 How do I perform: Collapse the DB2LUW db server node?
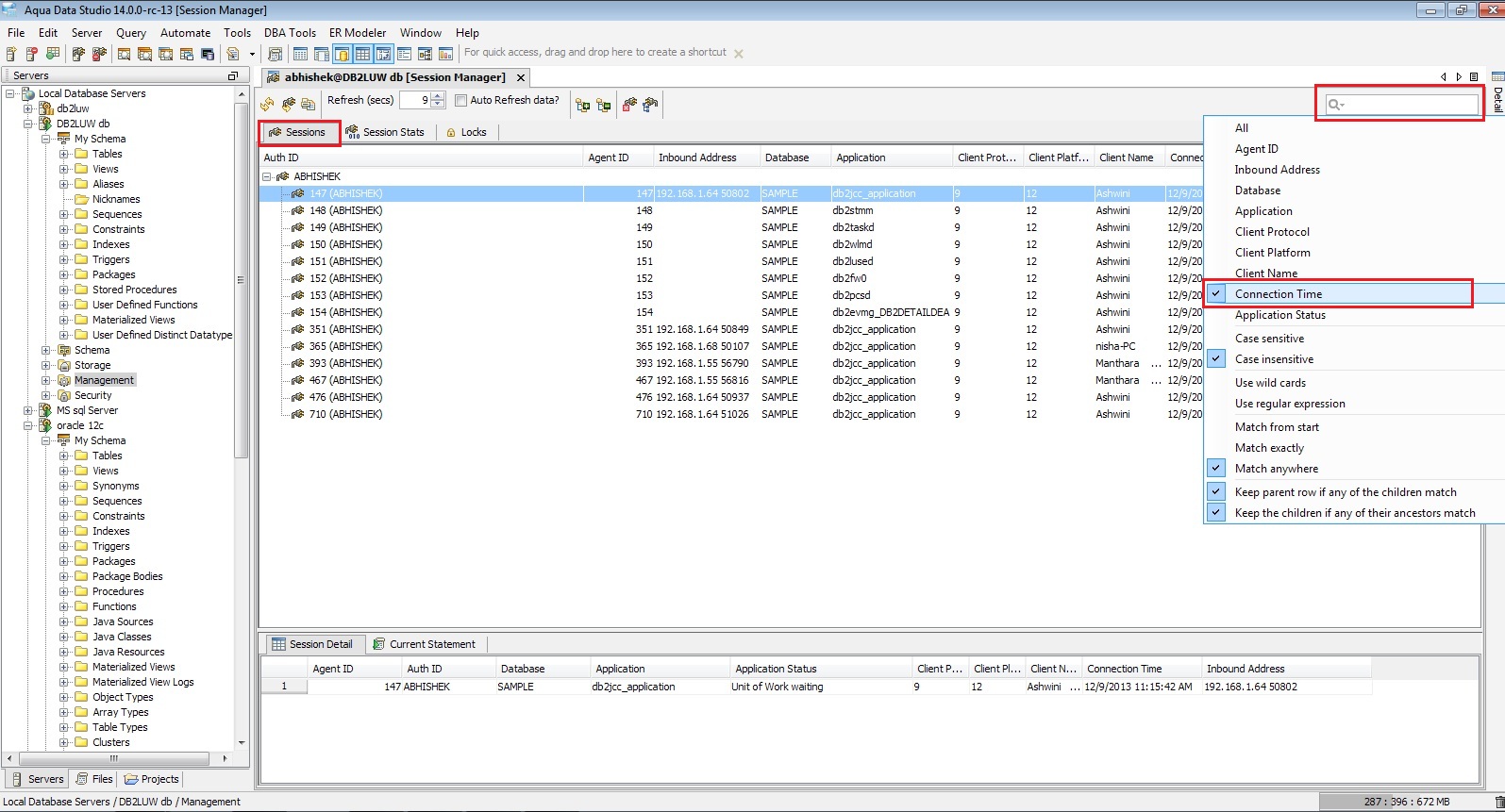coord(28,124)
